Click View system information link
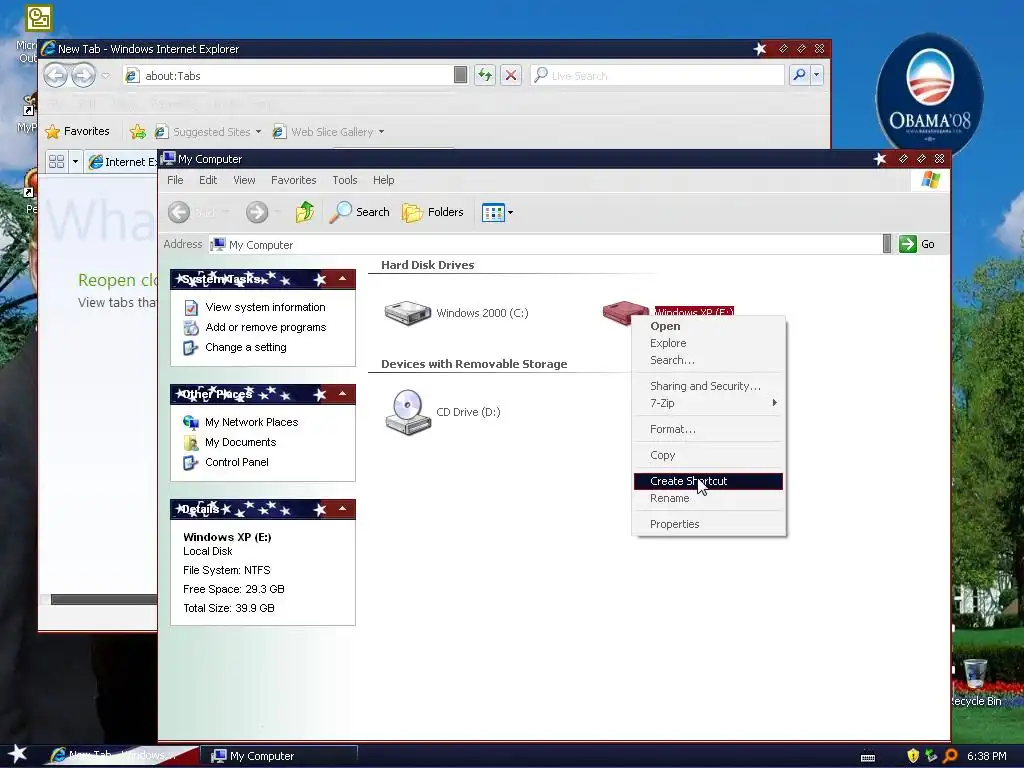The height and width of the screenshot is (768, 1024). coord(265,307)
